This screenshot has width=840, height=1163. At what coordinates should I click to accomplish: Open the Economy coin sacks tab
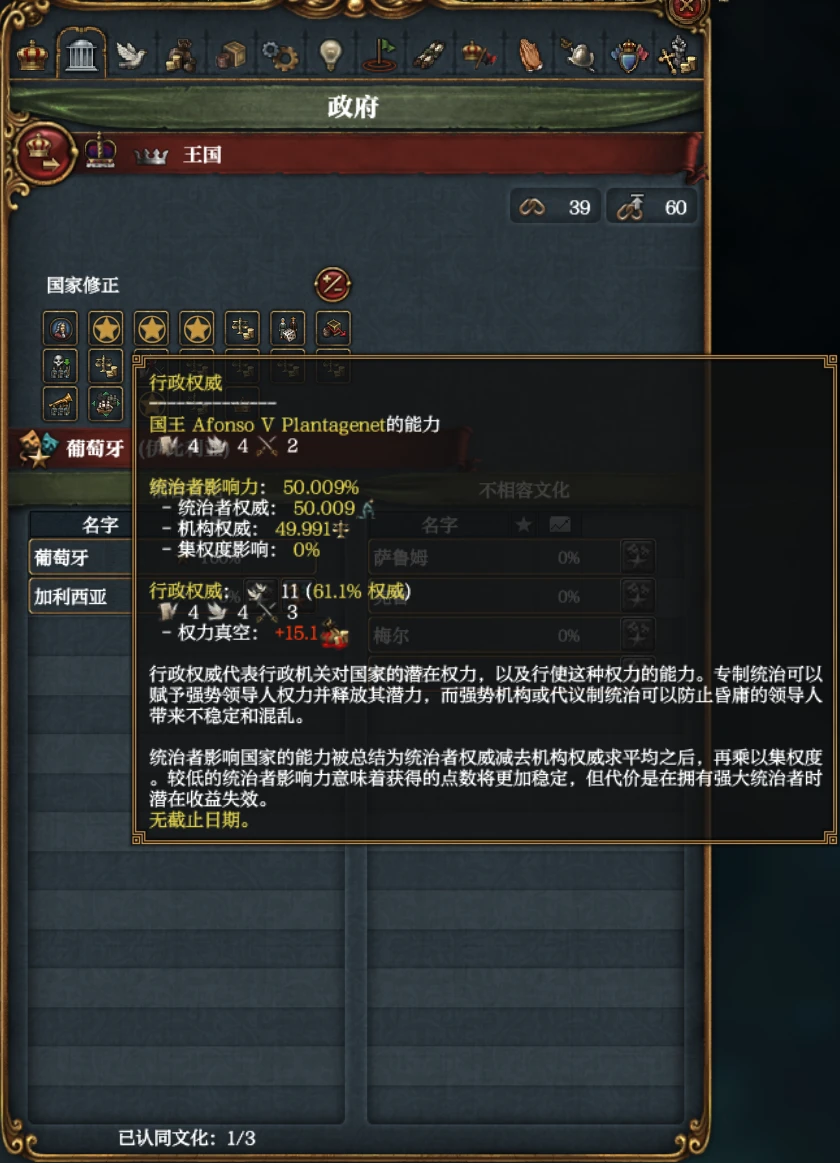(181, 56)
